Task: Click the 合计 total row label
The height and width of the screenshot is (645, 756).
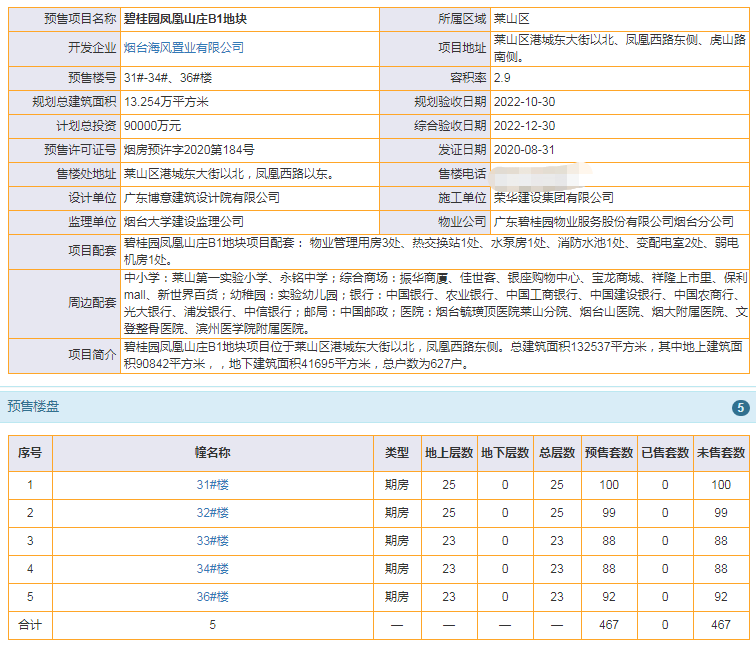Action: tap(30, 625)
